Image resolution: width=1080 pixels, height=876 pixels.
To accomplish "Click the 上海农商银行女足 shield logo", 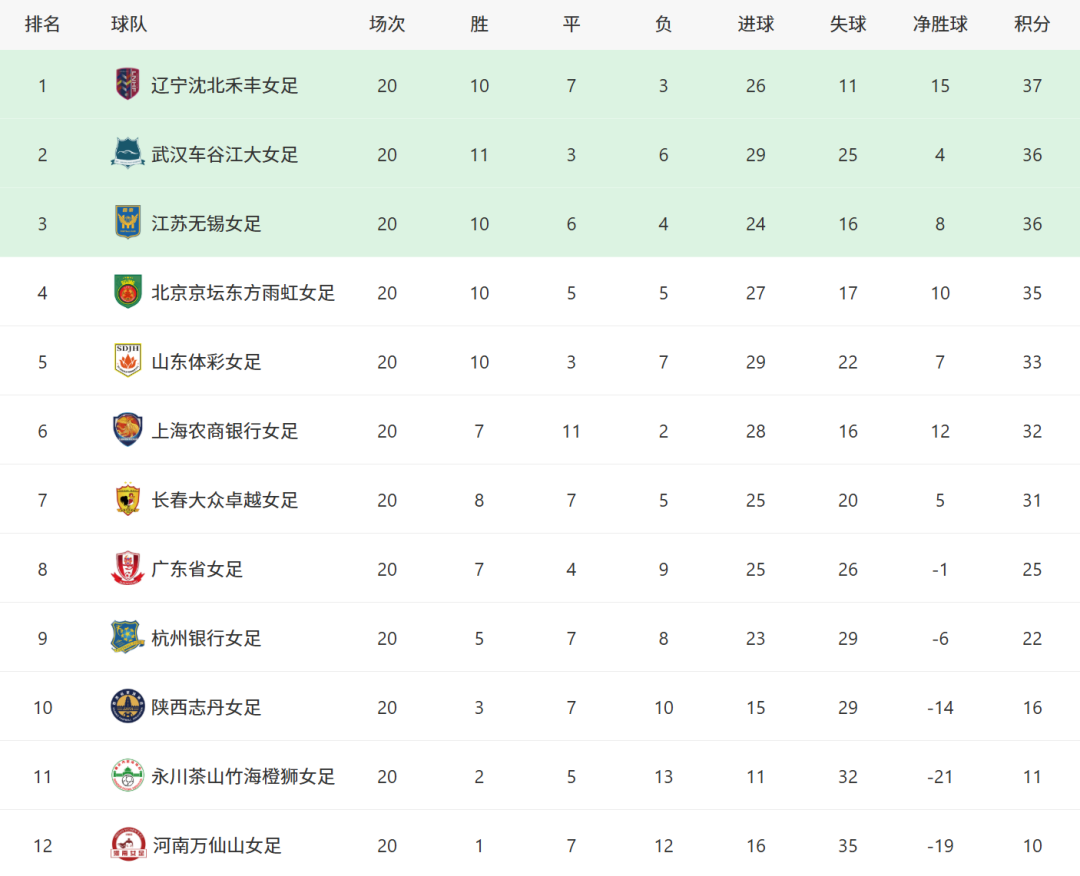I will click(x=127, y=430).
